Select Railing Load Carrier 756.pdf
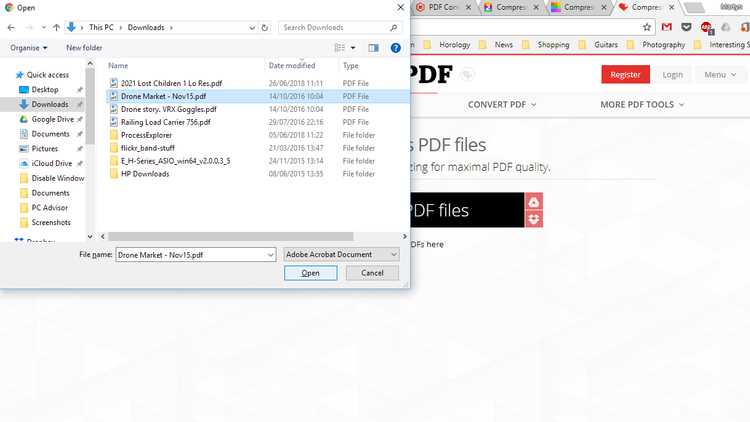 coord(165,122)
